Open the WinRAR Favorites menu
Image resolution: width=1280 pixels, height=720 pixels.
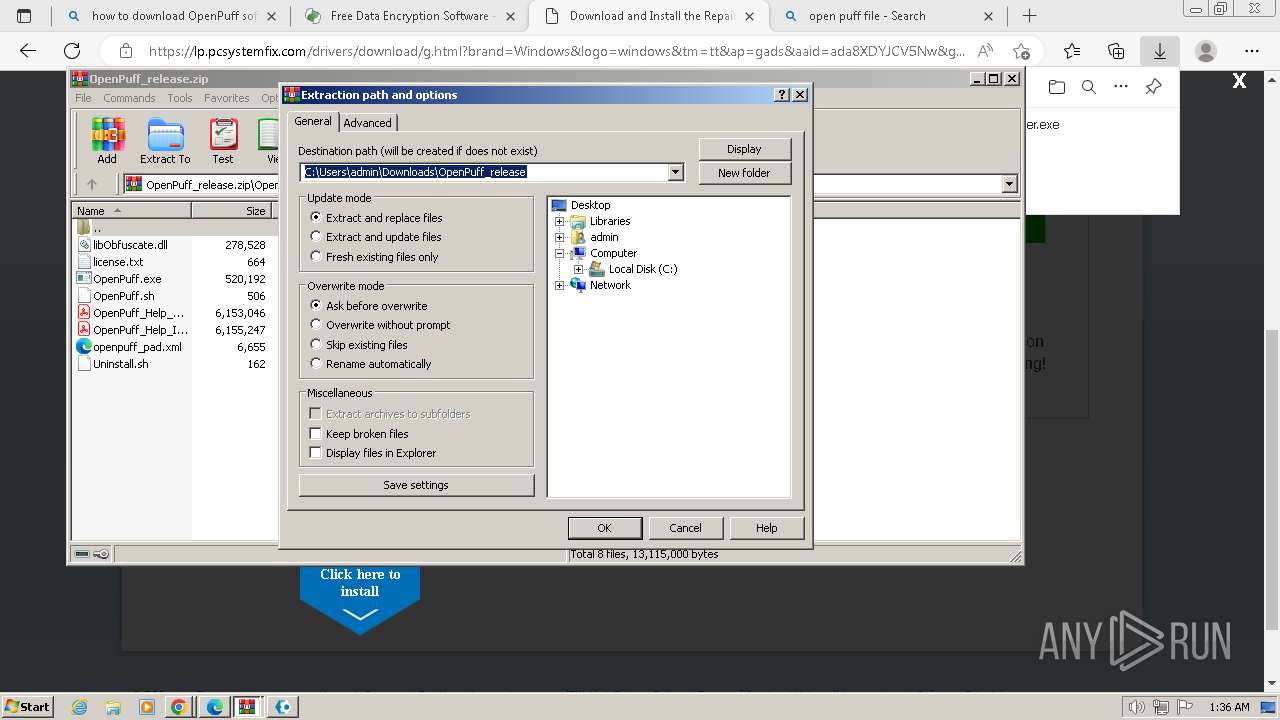coord(227,98)
